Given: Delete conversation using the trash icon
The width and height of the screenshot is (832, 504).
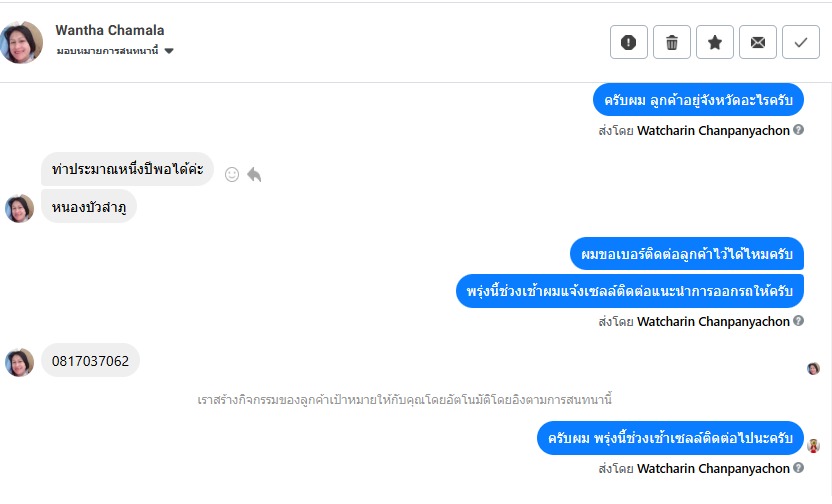Looking at the screenshot, I should tap(671, 42).
